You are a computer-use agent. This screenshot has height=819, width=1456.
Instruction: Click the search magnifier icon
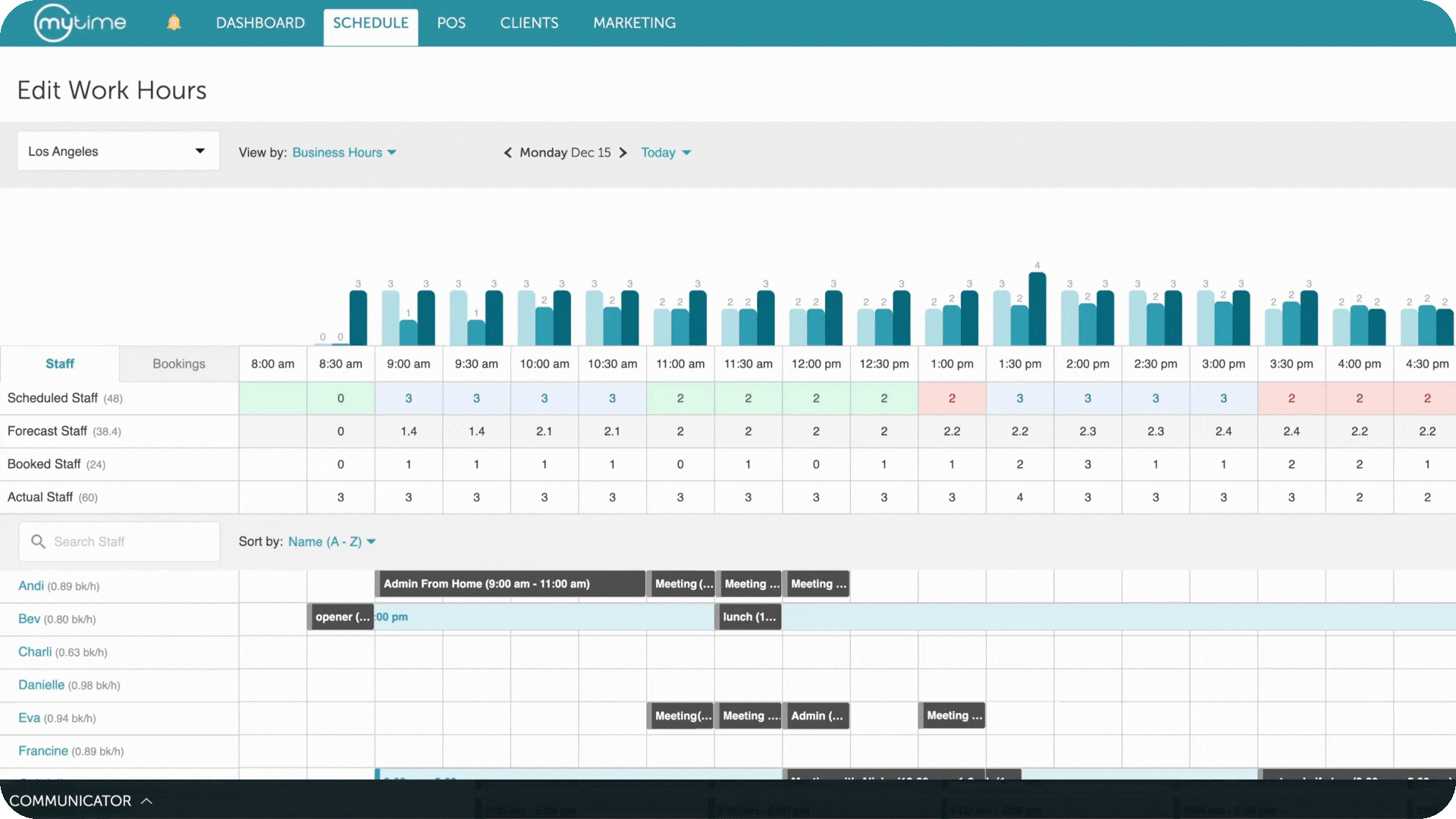(x=38, y=541)
